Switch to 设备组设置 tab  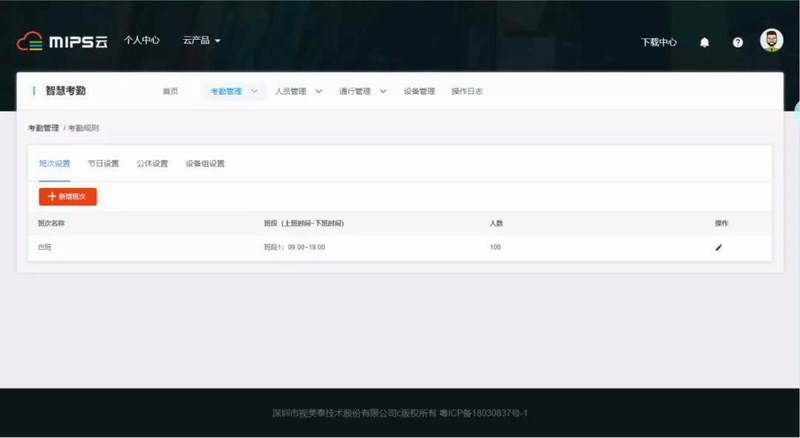[205, 163]
